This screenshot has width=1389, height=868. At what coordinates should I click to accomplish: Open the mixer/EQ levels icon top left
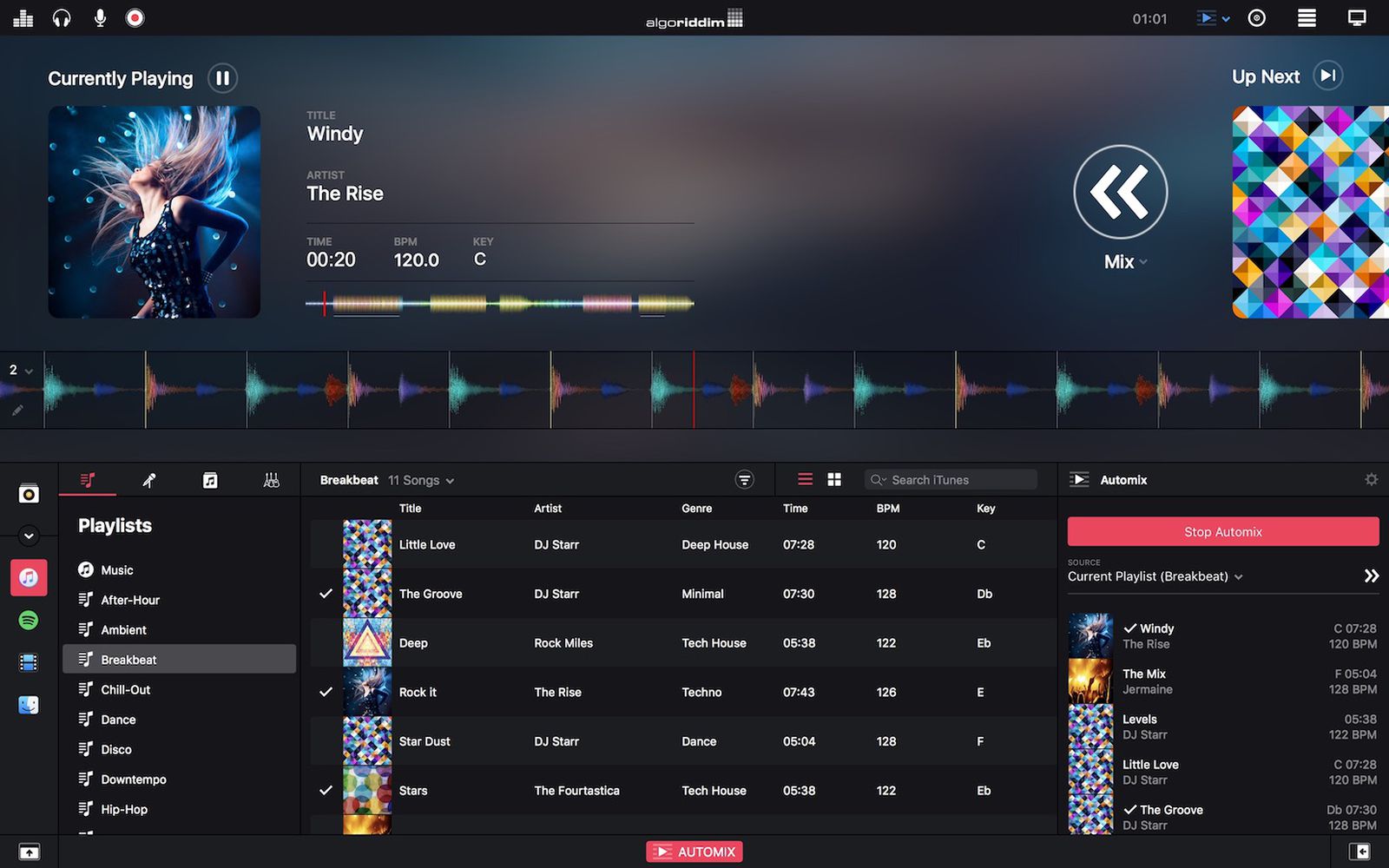tap(23, 17)
